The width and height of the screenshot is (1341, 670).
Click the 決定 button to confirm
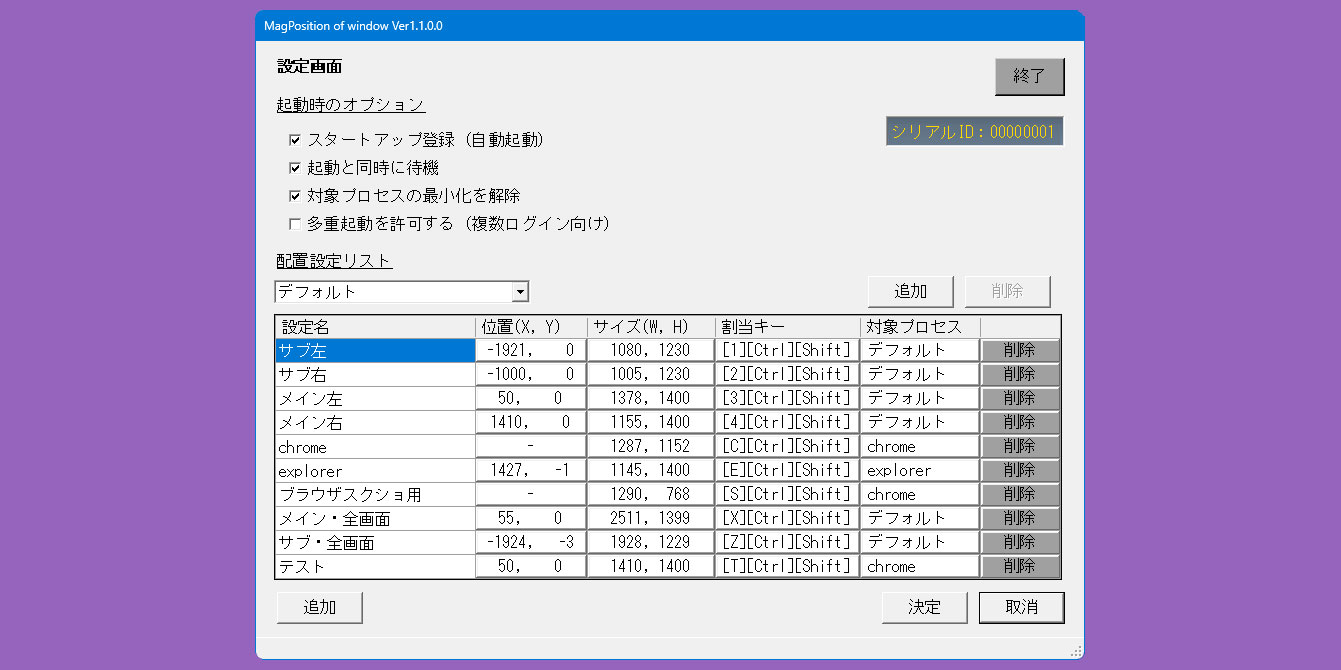[x=924, y=607]
